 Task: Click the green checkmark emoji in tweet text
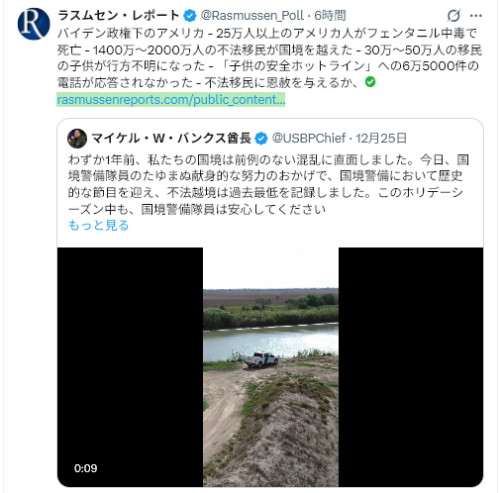(x=370, y=82)
